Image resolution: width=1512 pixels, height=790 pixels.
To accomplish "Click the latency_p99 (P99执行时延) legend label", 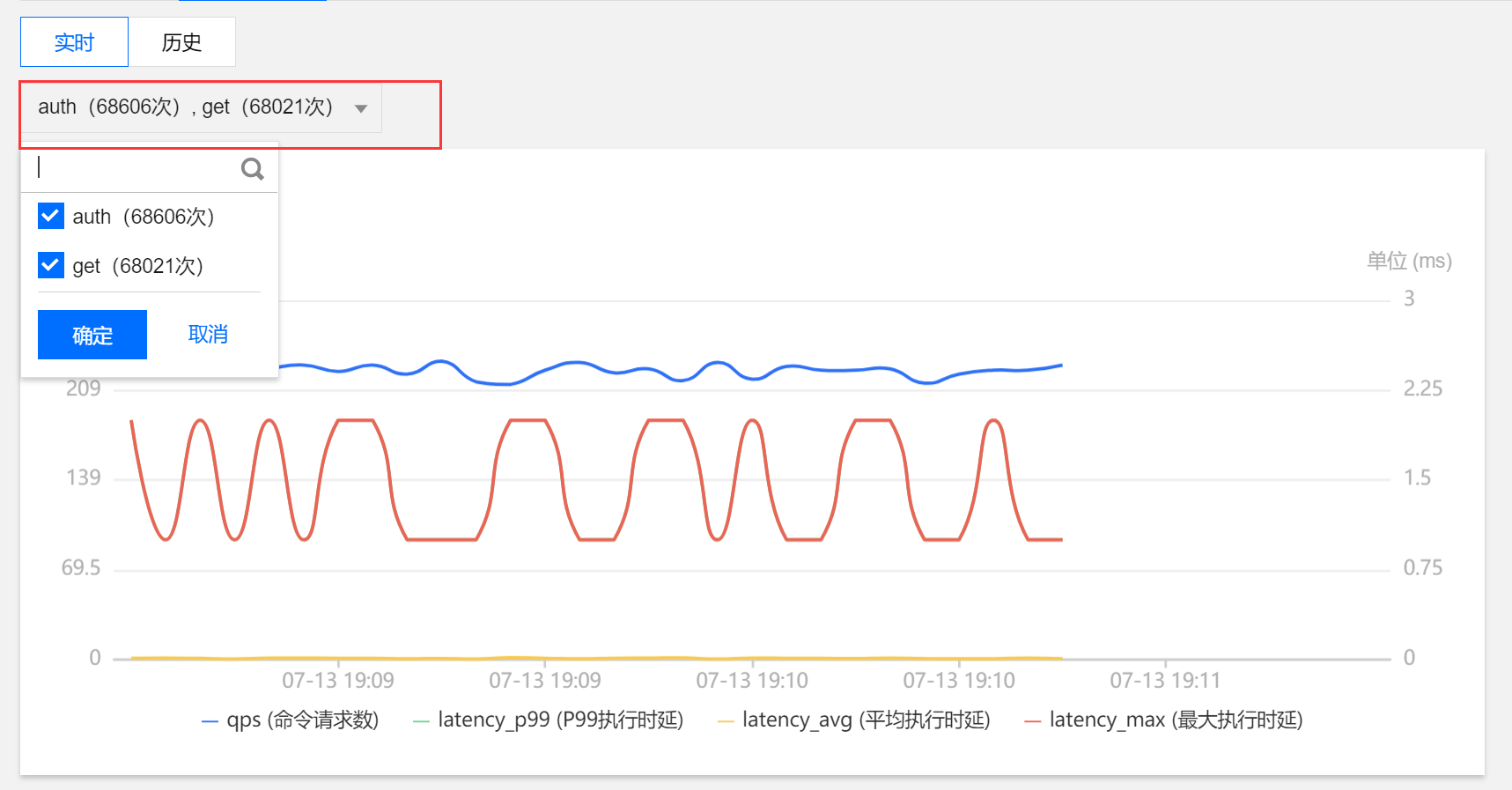I will tap(560, 720).
